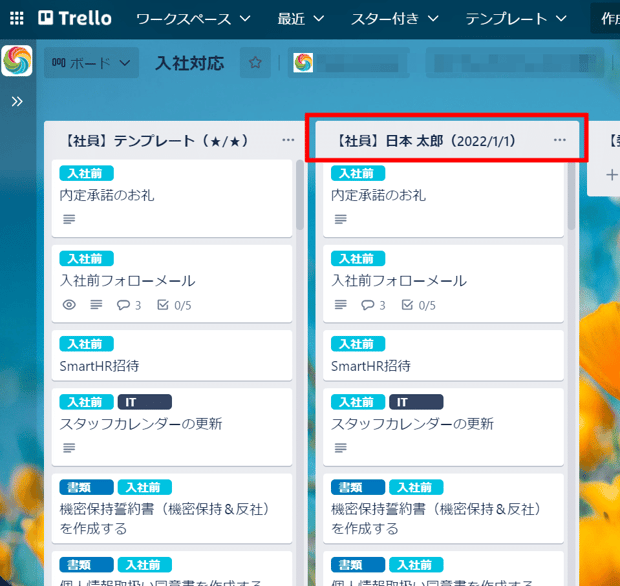Open the workspace avatar icon in sidebar
The width and height of the screenshot is (620, 586).
17,60
